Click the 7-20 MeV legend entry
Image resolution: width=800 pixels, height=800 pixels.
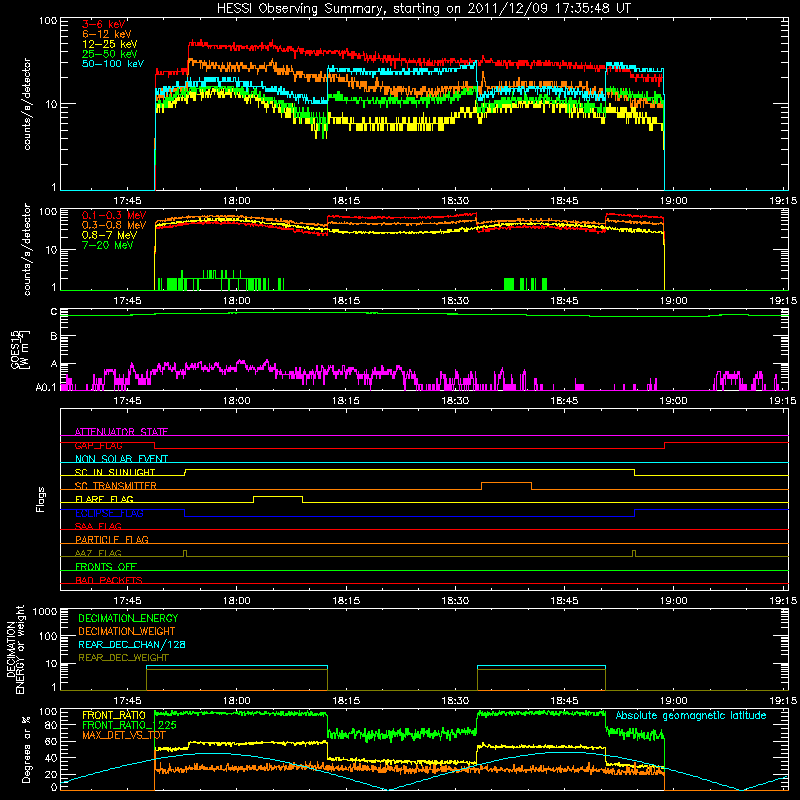tap(108, 245)
